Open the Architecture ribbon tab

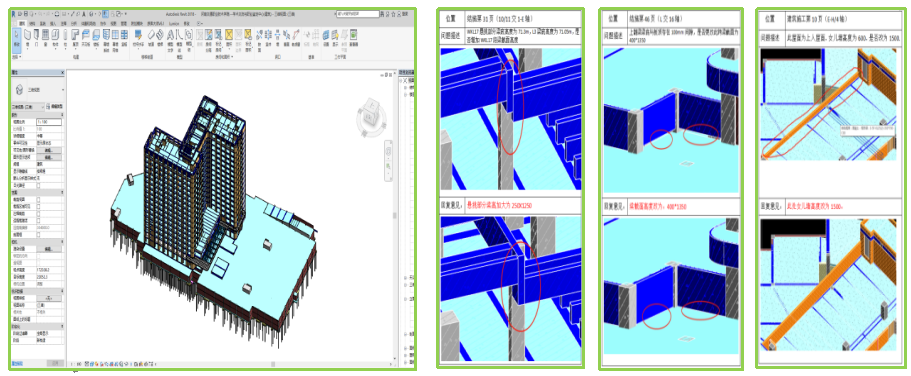click(x=22, y=24)
